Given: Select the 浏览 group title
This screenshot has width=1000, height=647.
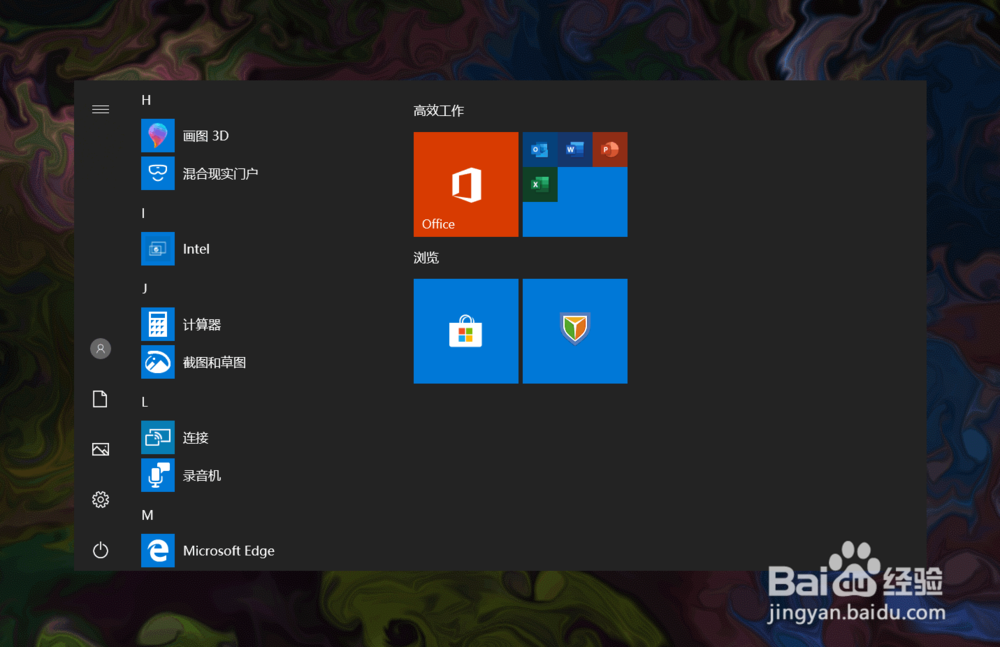Looking at the screenshot, I should 426,258.
